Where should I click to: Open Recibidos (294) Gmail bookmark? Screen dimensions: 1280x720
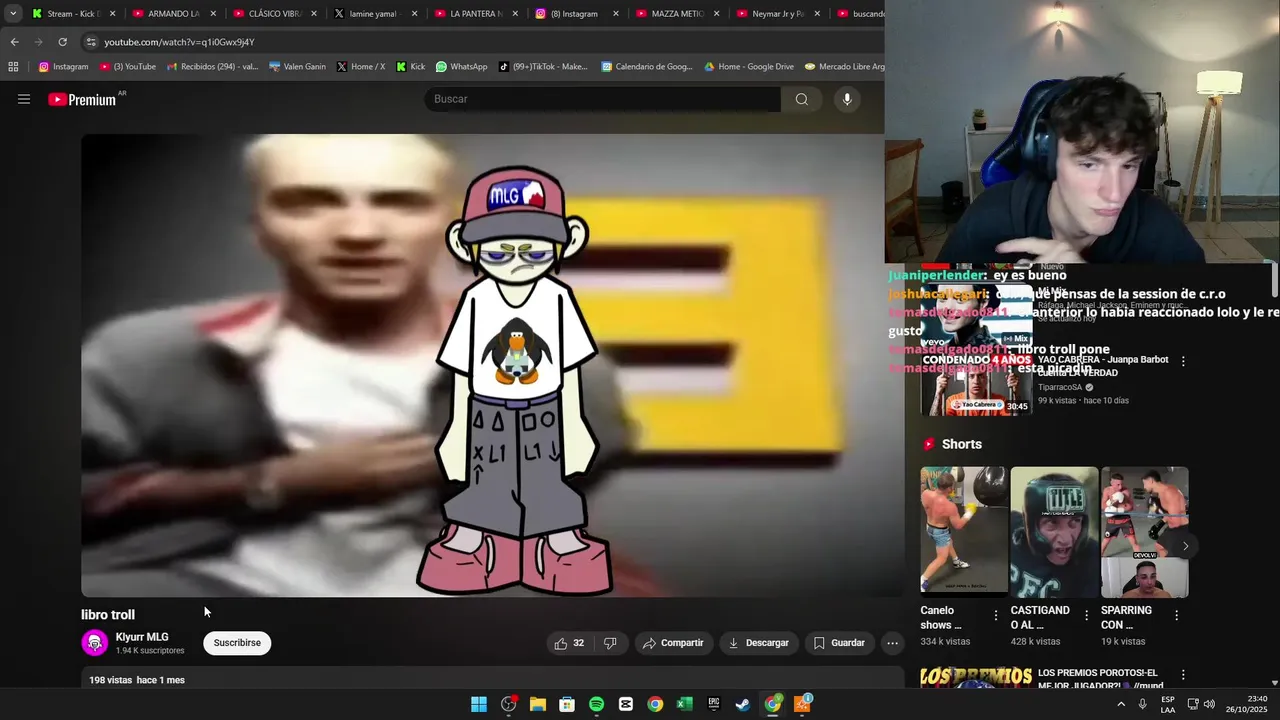212,67
